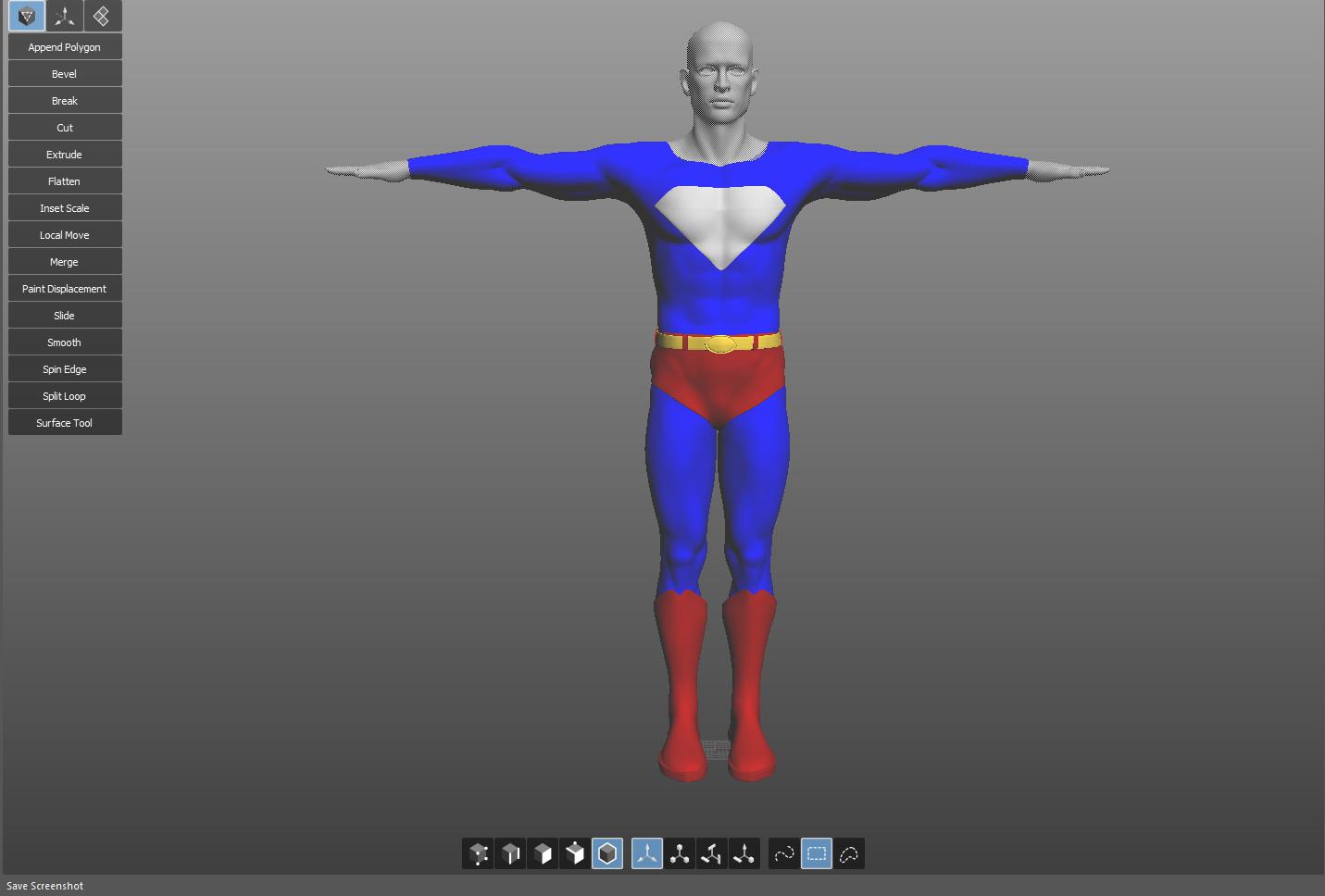Activate the scale transform gizmo icon
The width and height of the screenshot is (1325, 896).
(x=712, y=853)
